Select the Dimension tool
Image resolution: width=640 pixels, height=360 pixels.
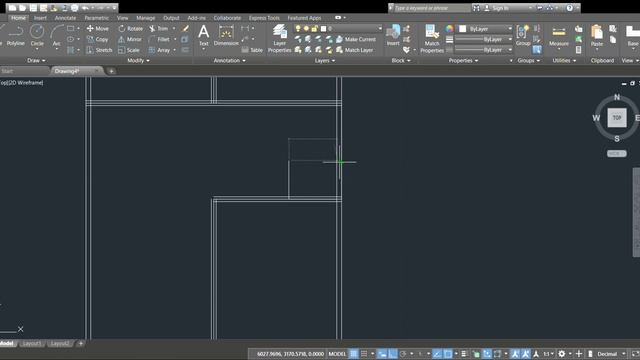[226, 35]
